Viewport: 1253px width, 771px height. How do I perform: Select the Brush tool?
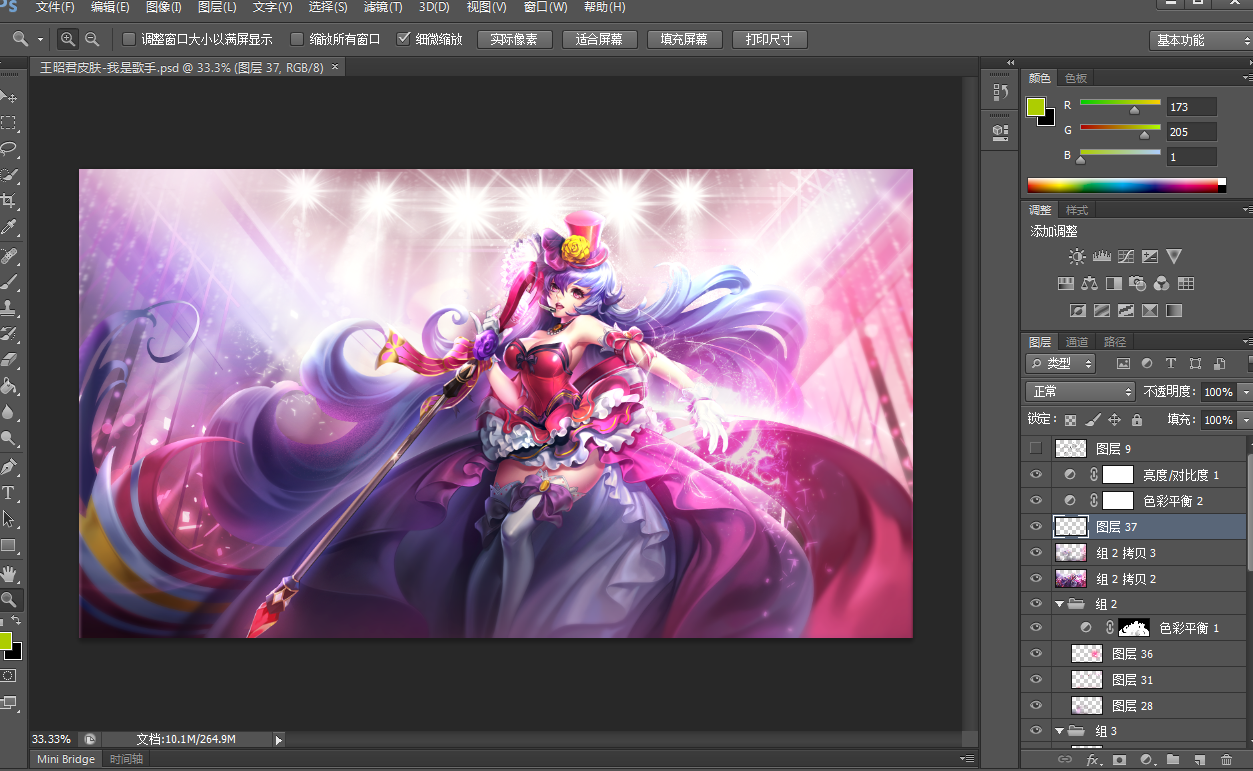tap(9, 282)
